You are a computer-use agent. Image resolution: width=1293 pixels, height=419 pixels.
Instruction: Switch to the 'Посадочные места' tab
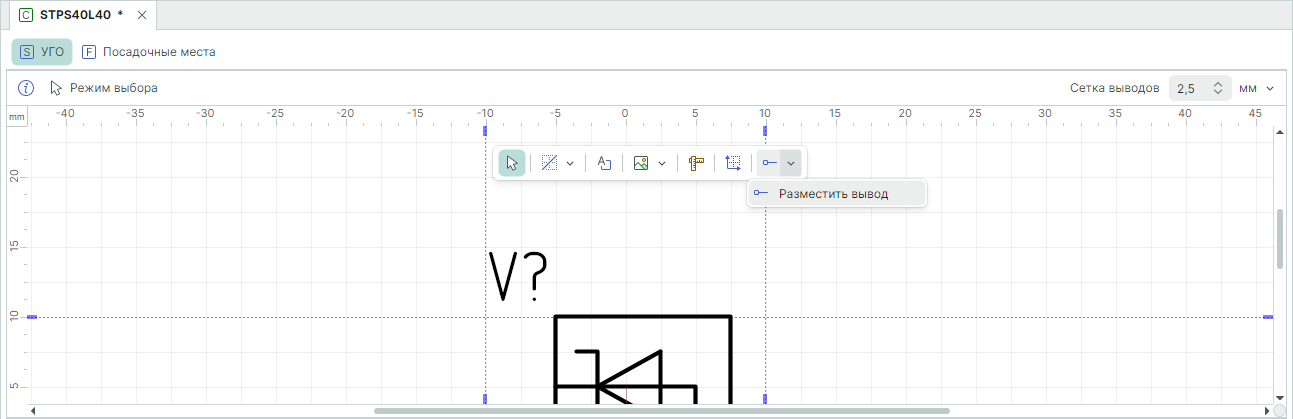click(149, 52)
